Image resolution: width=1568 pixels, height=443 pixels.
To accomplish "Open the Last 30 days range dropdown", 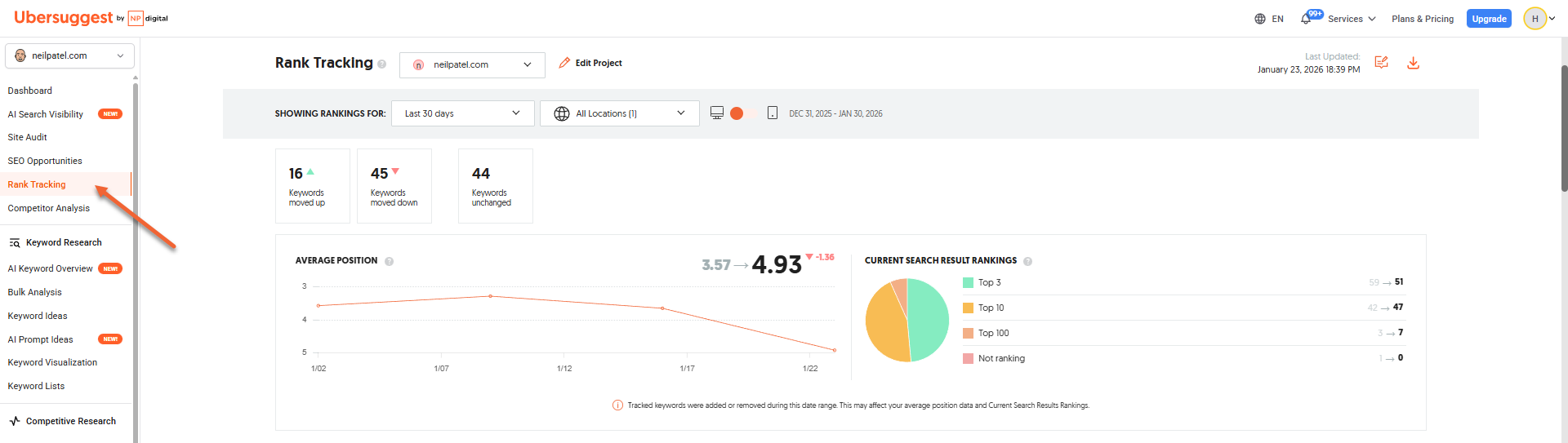I will [463, 113].
